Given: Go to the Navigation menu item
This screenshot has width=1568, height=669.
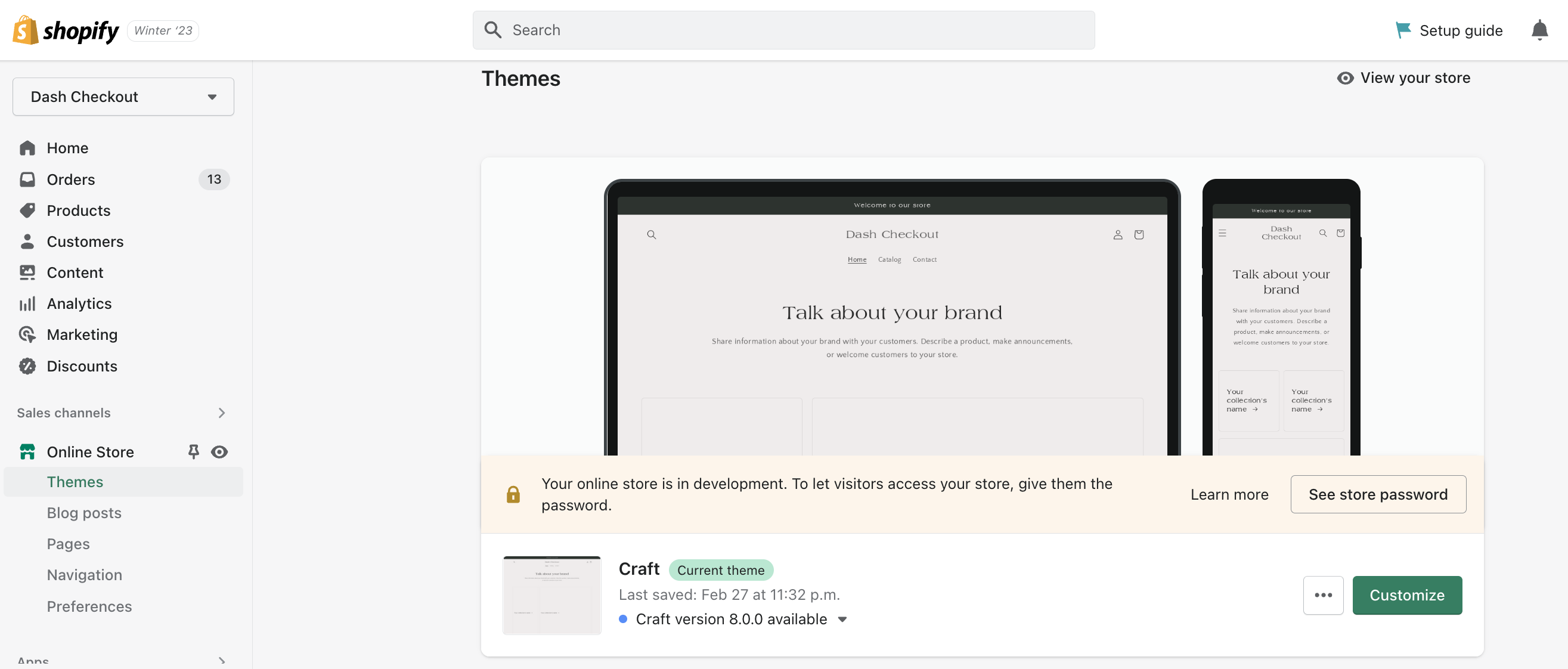Looking at the screenshot, I should point(84,575).
